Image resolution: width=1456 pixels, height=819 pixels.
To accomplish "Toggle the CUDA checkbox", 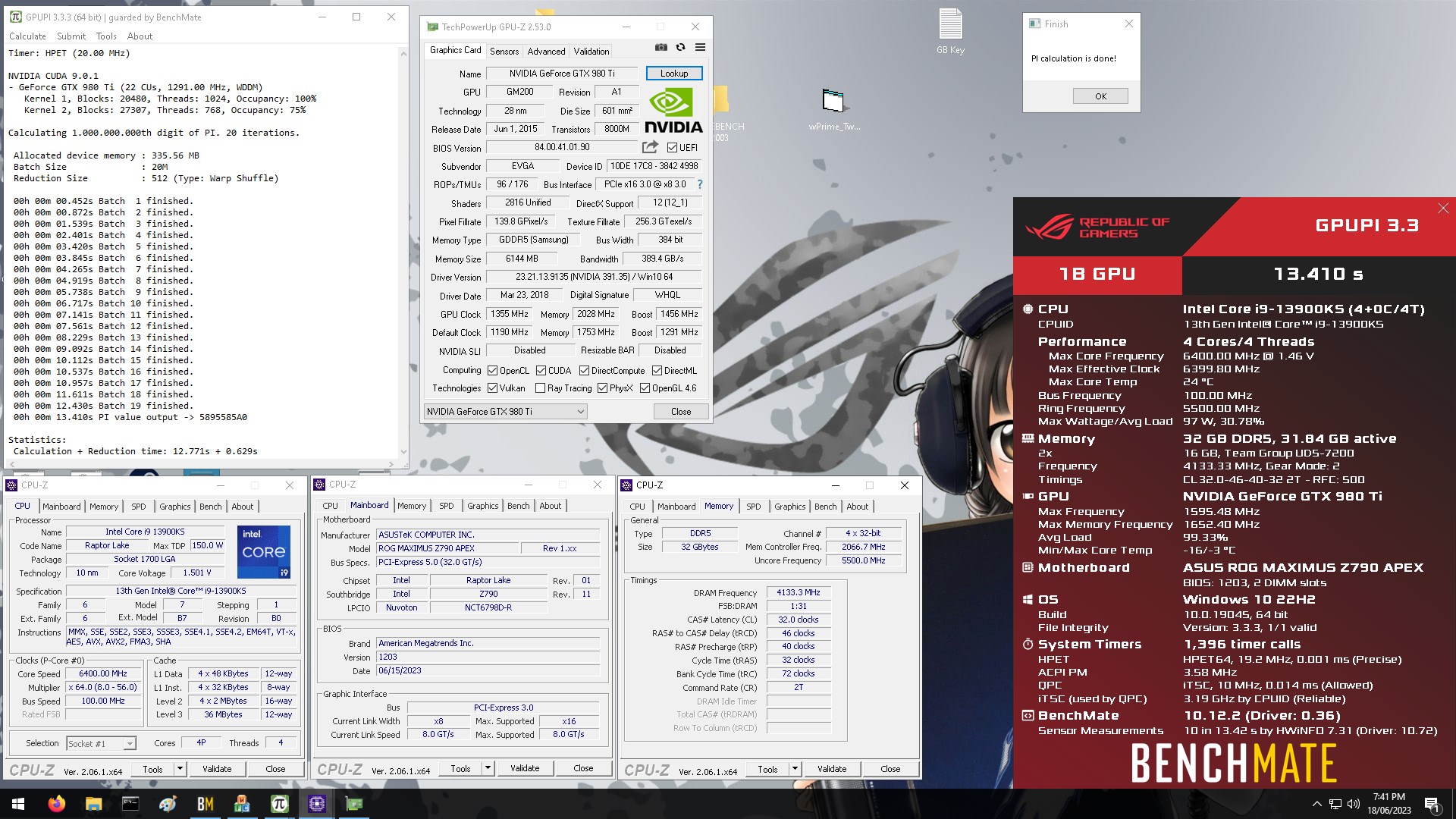I will click(541, 371).
